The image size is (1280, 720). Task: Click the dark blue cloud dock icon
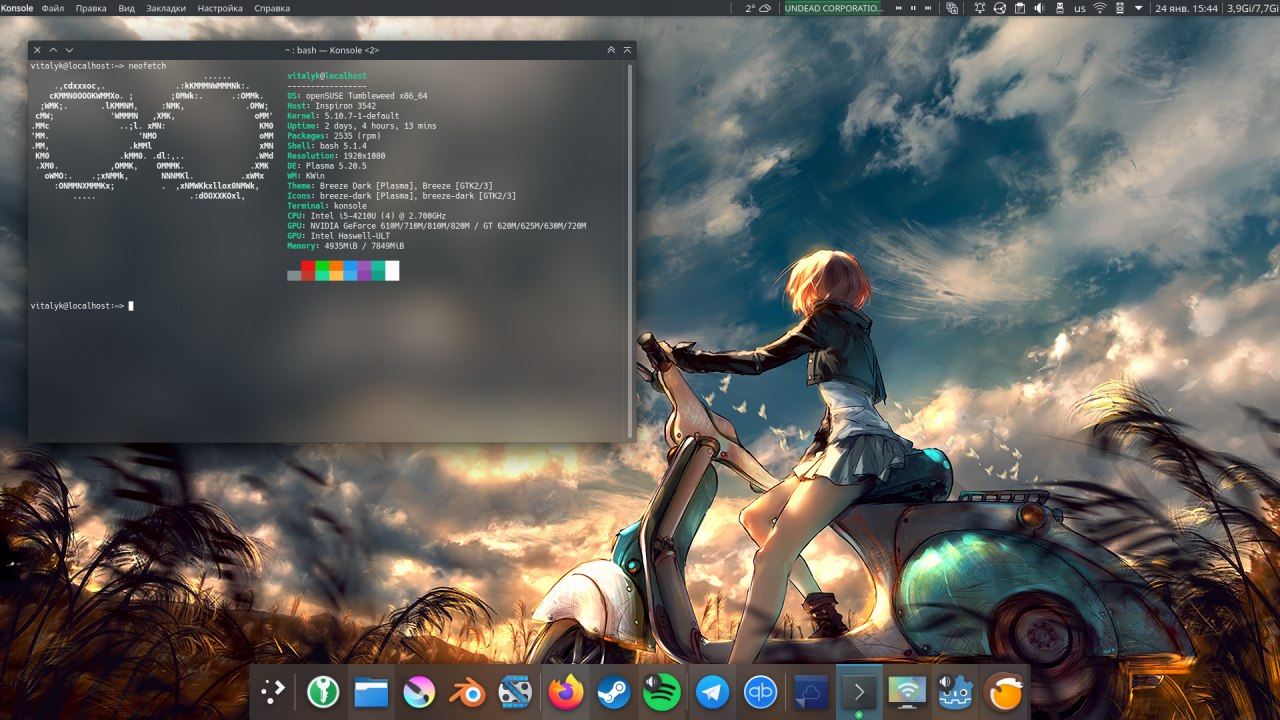(x=811, y=692)
